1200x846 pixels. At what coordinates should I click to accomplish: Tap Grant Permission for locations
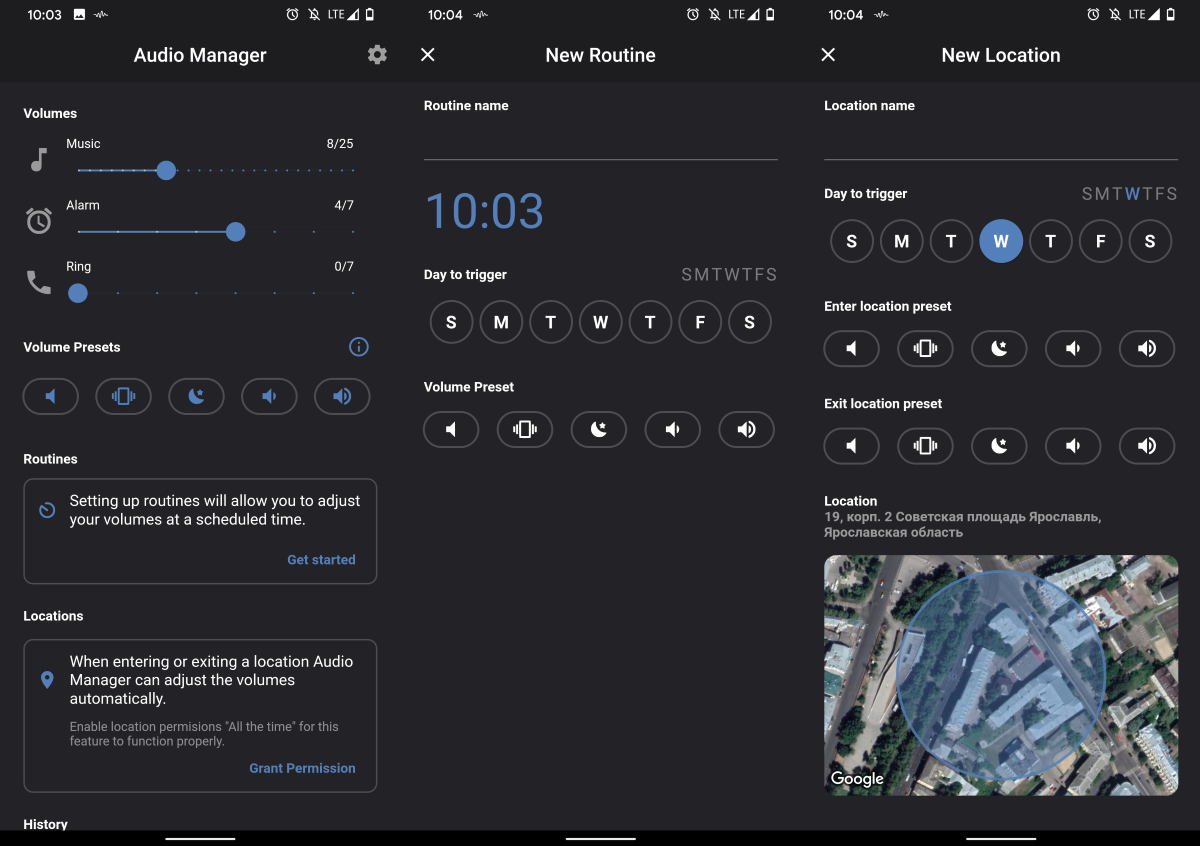click(x=302, y=768)
